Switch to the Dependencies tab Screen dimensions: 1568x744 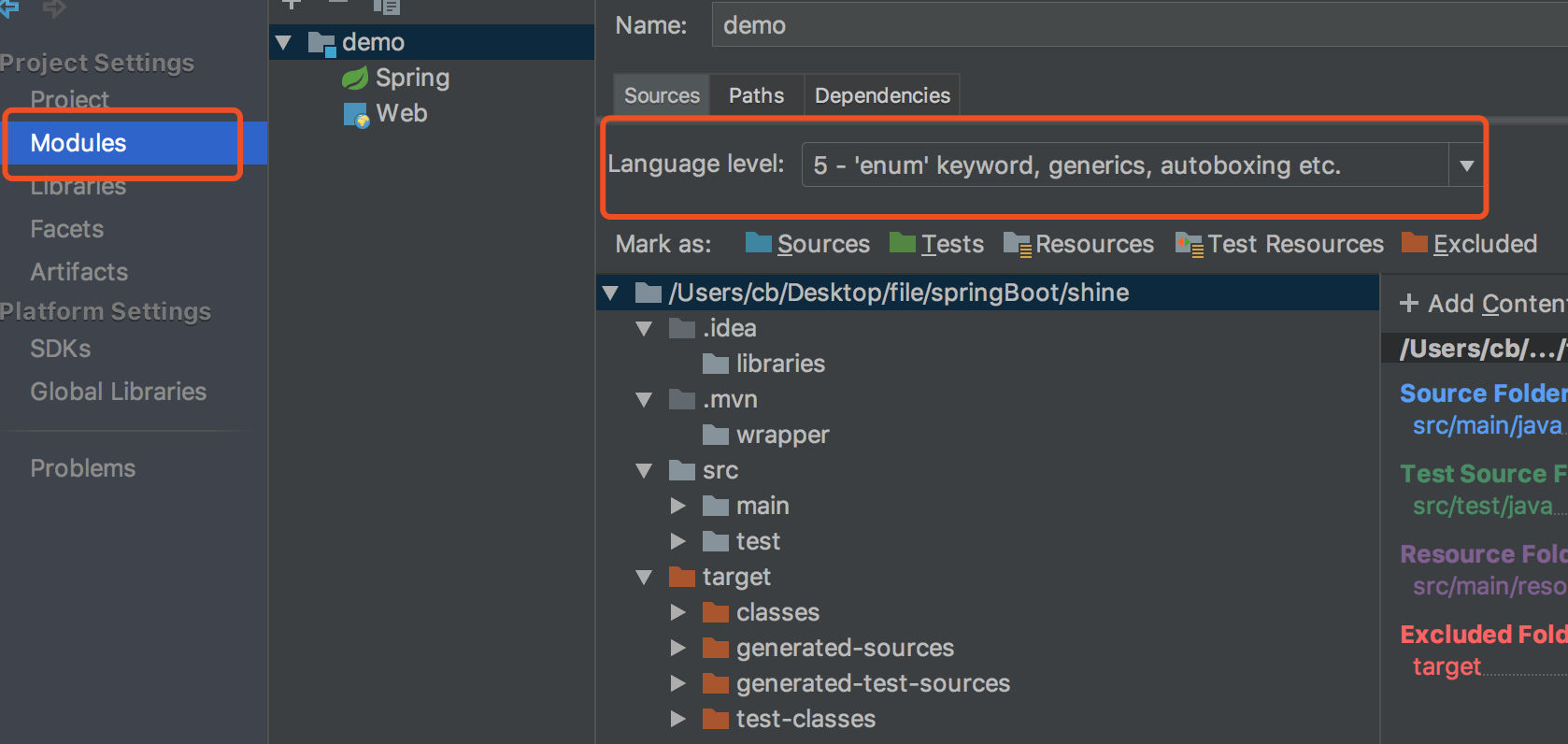pyautogui.click(x=881, y=95)
